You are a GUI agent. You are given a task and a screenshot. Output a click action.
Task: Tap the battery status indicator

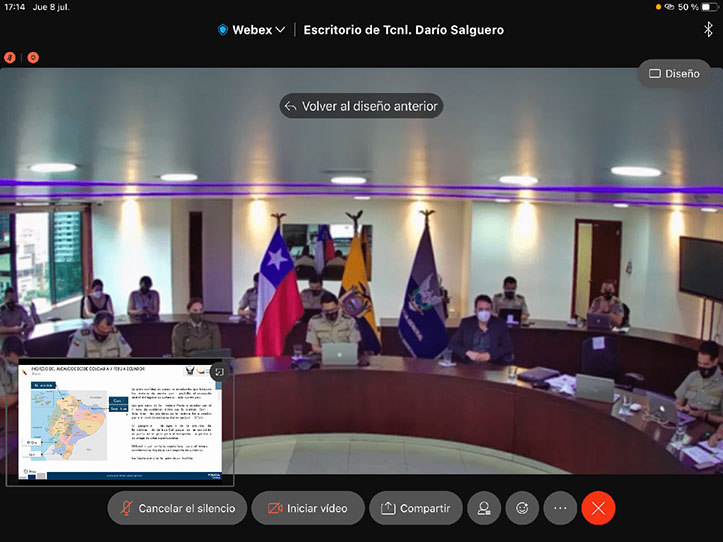click(x=708, y=7)
